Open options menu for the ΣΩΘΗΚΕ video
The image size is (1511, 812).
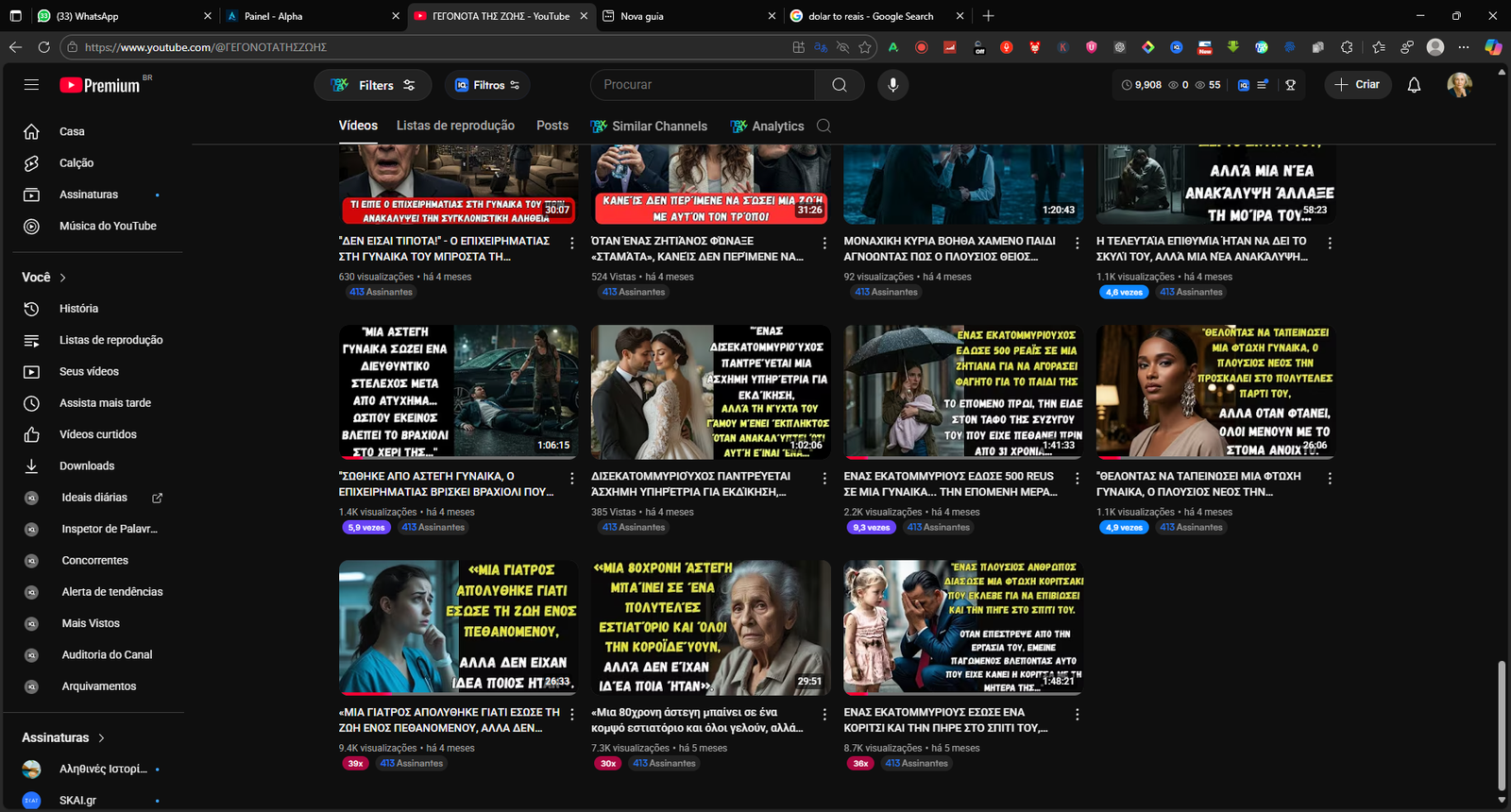[571, 479]
